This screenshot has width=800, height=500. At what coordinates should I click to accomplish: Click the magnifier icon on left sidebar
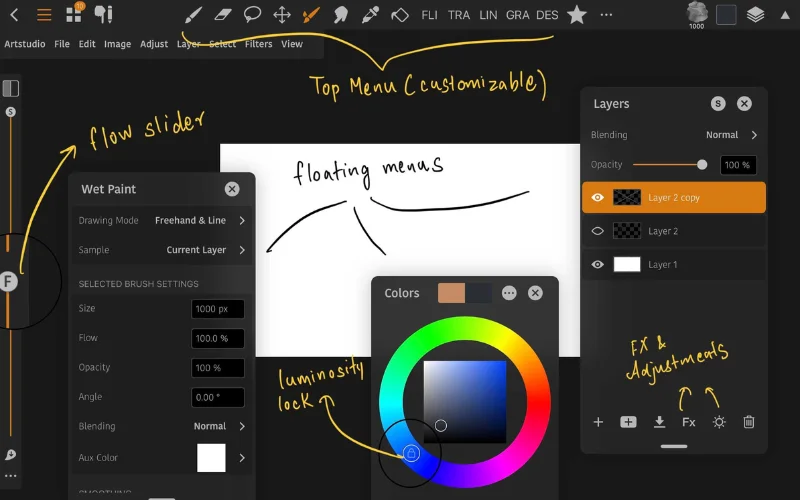(10, 455)
